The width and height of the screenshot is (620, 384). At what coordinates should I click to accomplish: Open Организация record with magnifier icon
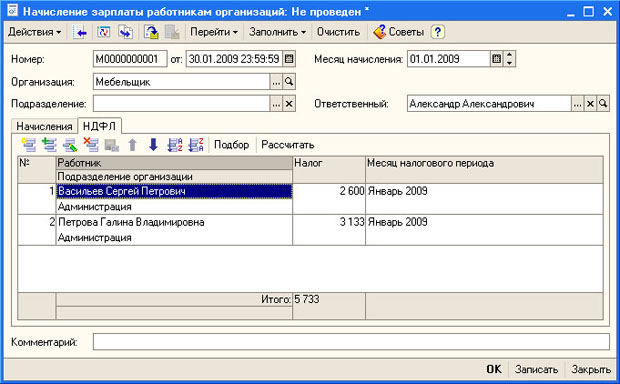[x=289, y=82]
